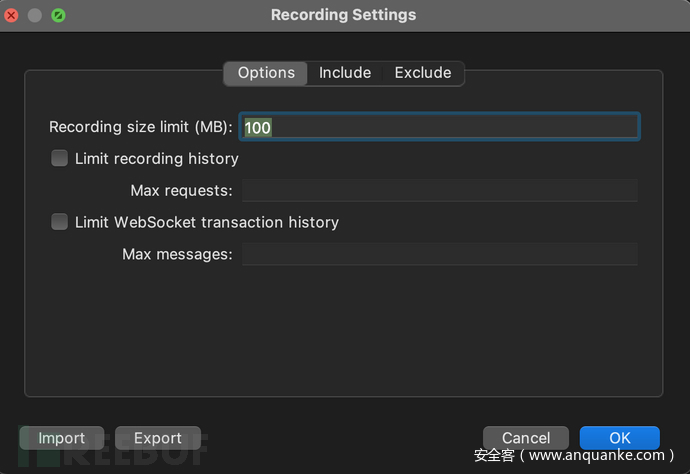Click the "Max requests:" label
This screenshot has width=690, height=474.
pyautogui.click(x=181, y=190)
